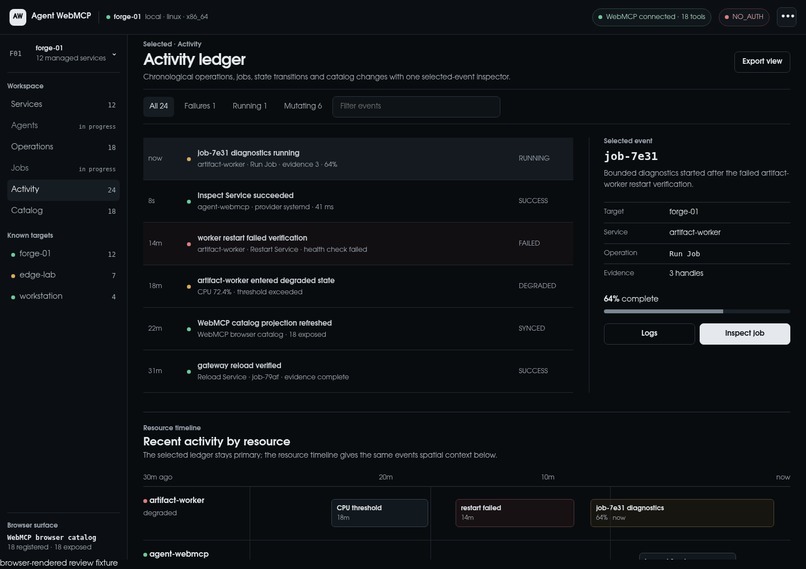Click the artifact-worker resource row label
This screenshot has height=569, width=806.
click(x=176, y=500)
